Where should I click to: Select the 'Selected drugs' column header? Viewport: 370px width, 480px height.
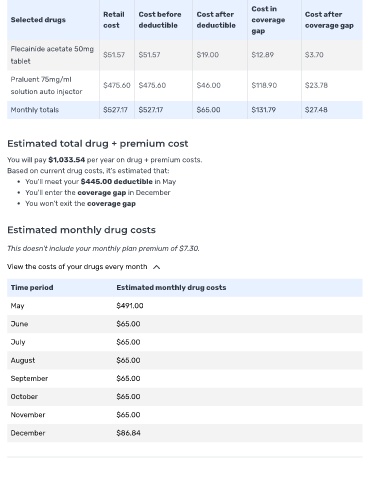click(x=38, y=20)
